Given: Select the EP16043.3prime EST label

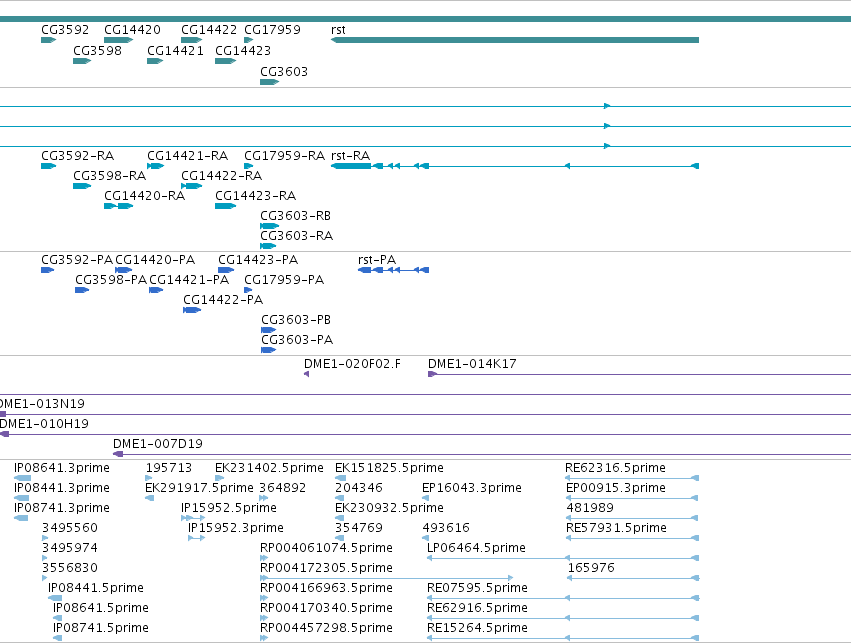Looking at the screenshot, I should tap(472, 488).
